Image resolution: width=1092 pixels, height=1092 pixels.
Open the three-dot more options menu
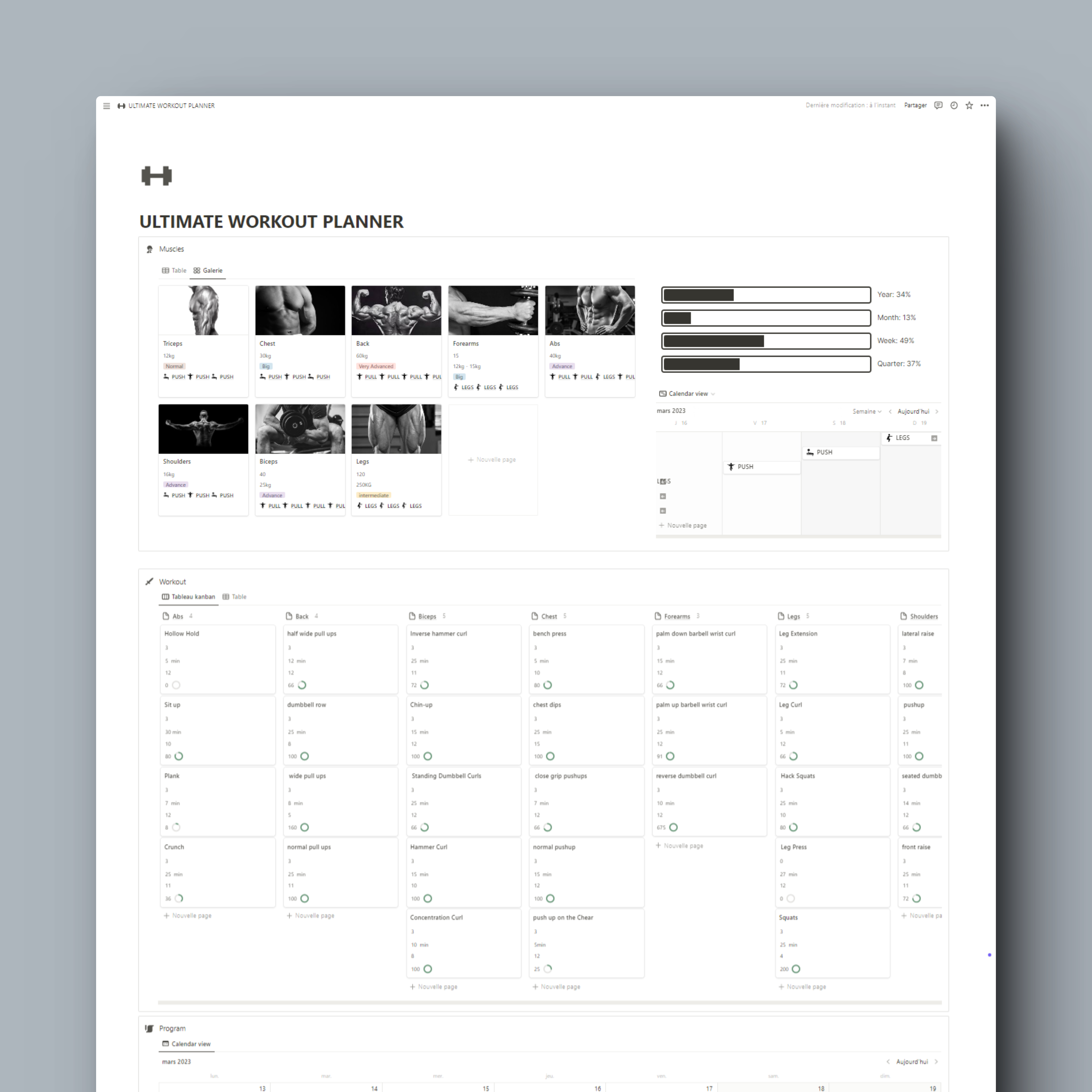pos(985,105)
